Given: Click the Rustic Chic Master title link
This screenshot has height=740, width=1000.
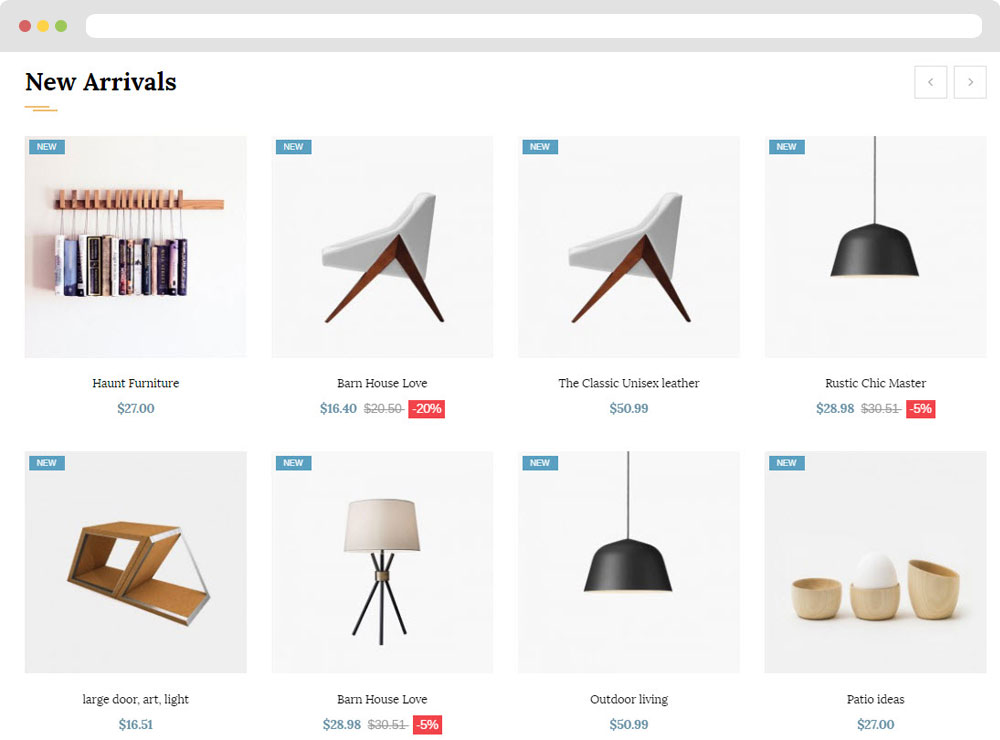Looking at the screenshot, I should (875, 383).
